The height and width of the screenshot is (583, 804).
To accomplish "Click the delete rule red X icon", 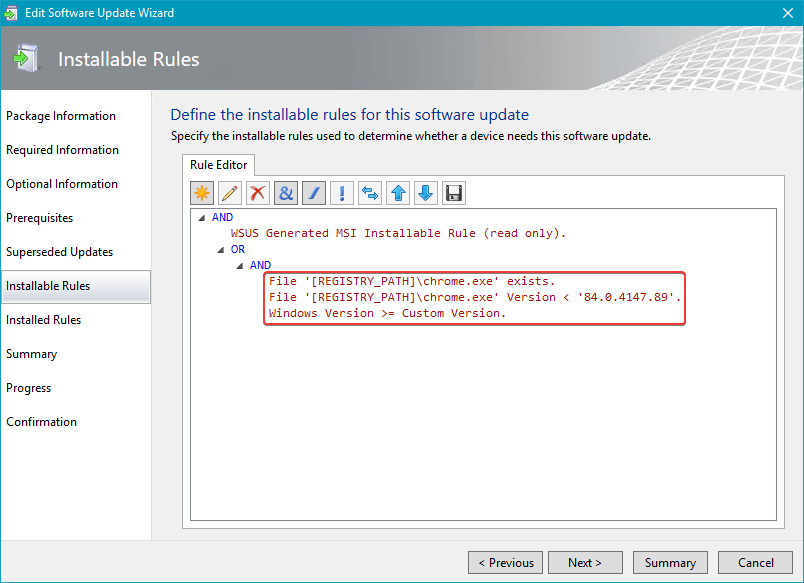I will (258, 193).
